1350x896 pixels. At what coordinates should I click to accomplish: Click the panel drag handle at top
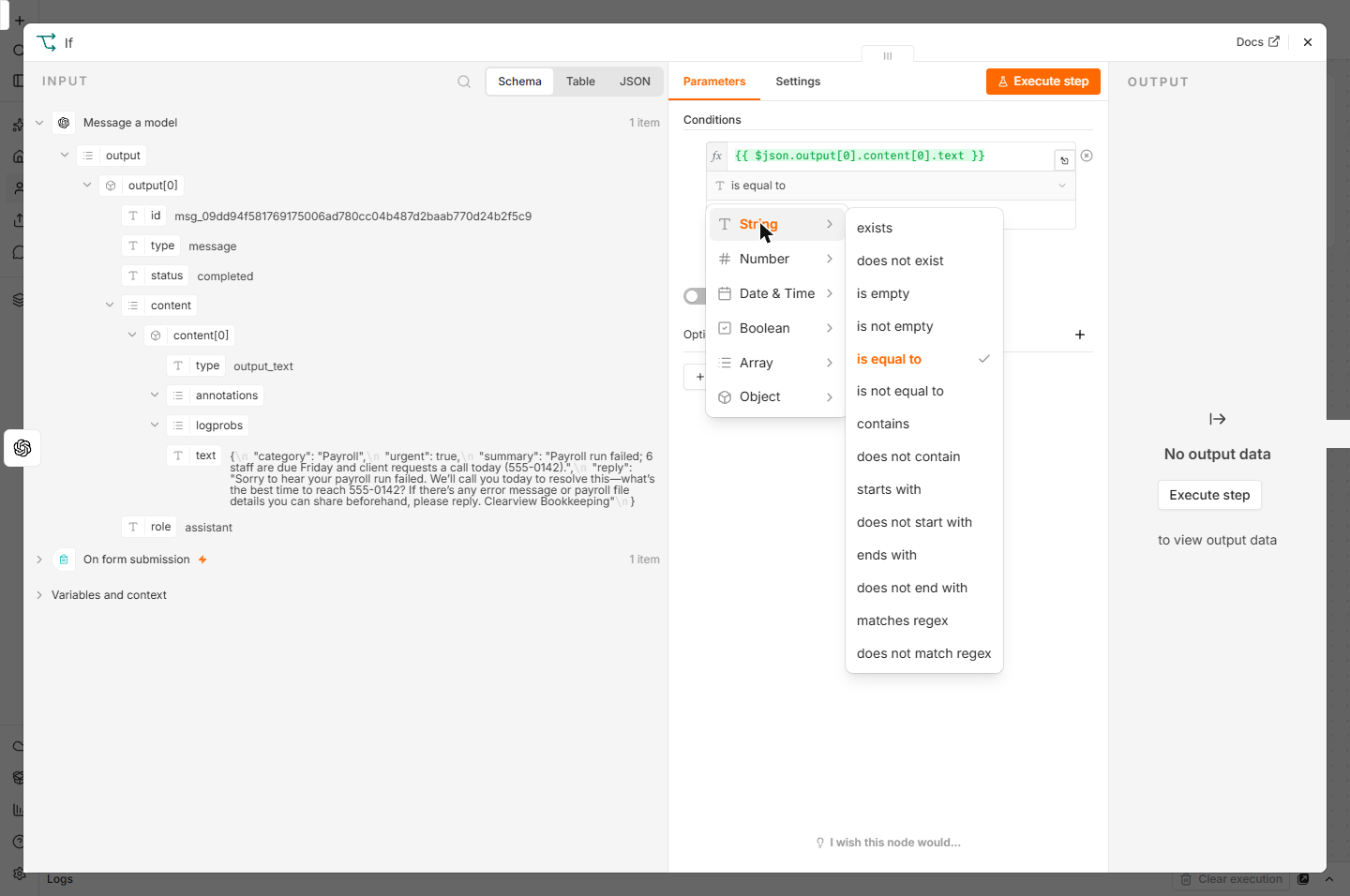(x=888, y=55)
